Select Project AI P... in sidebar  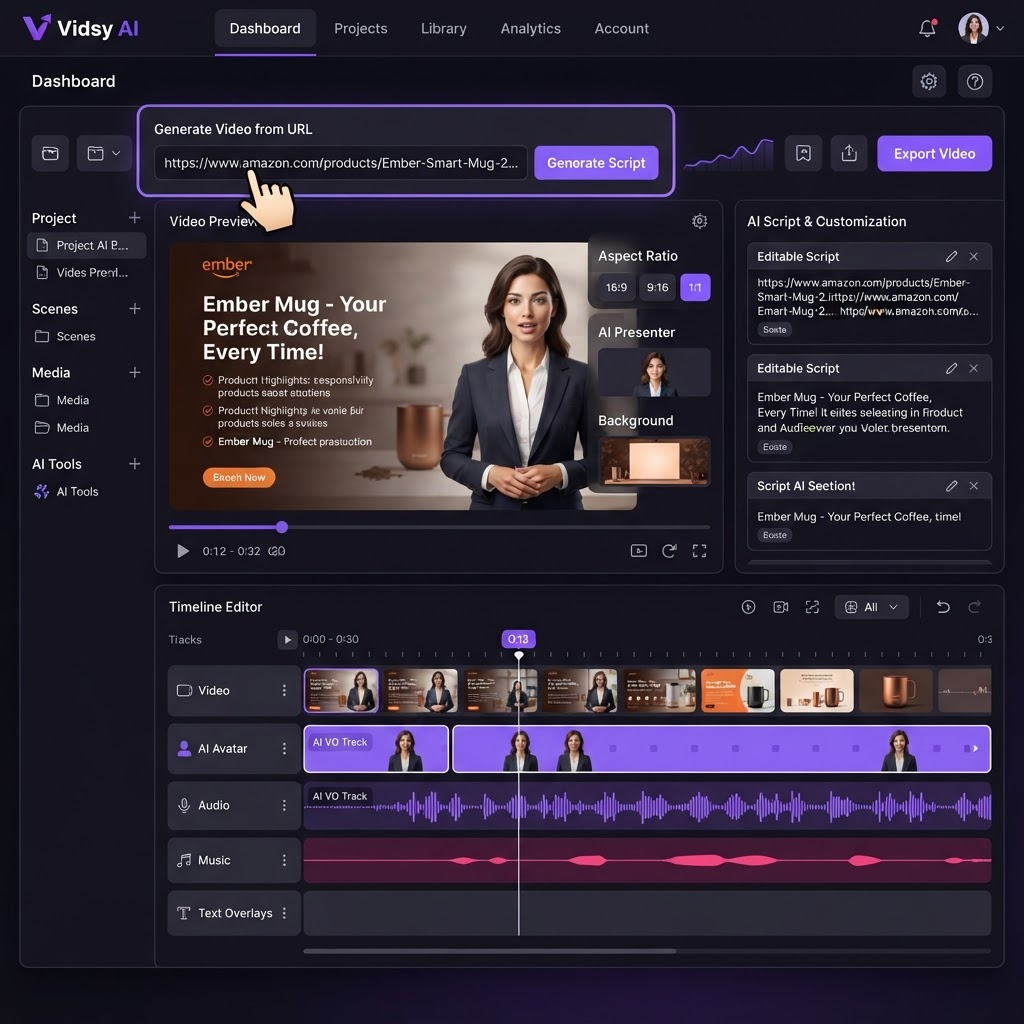(86, 246)
